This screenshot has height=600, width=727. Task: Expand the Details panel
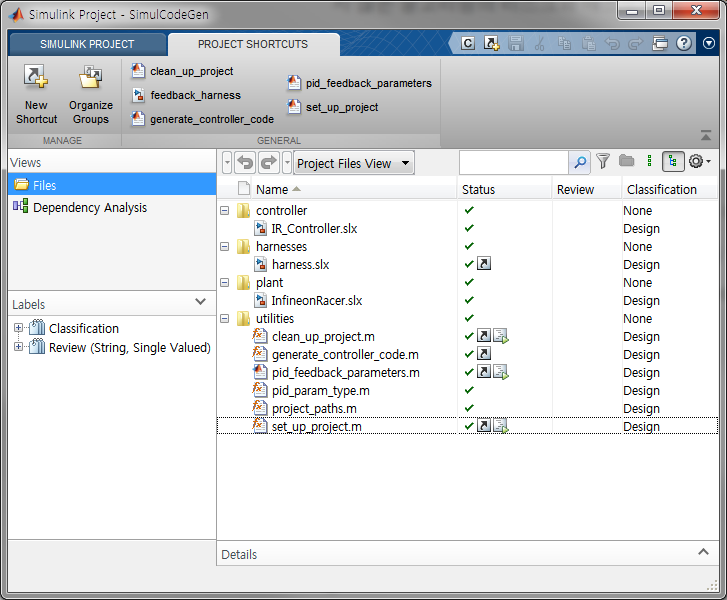click(703, 552)
